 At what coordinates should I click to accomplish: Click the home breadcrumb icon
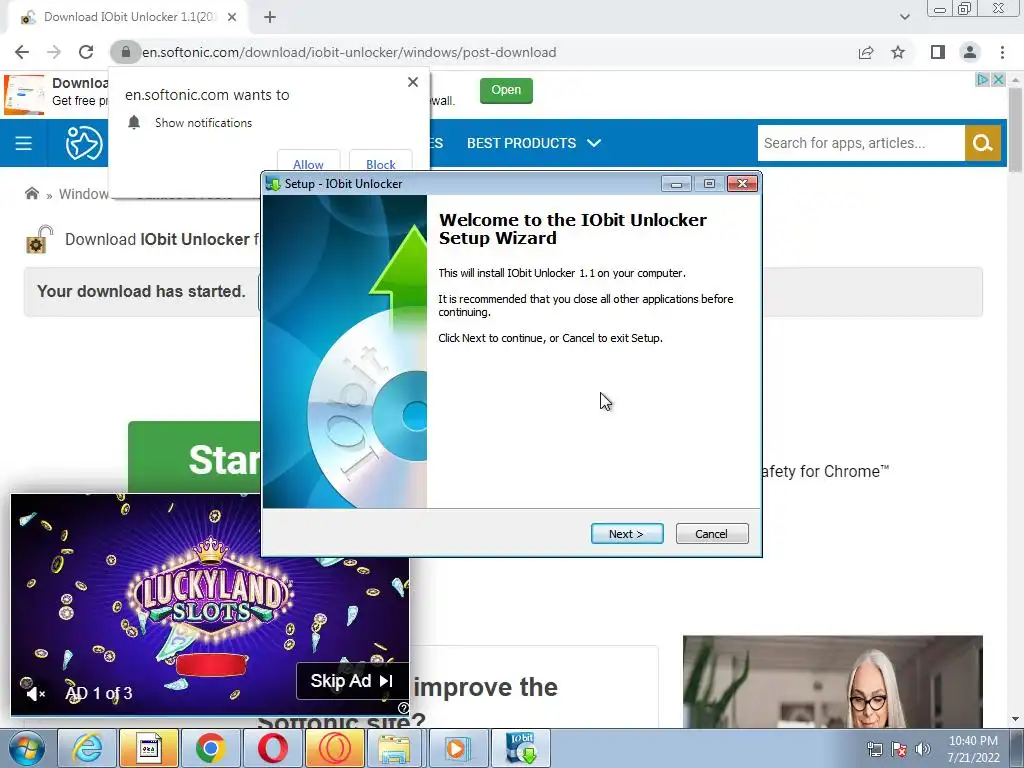pos(31,193)
